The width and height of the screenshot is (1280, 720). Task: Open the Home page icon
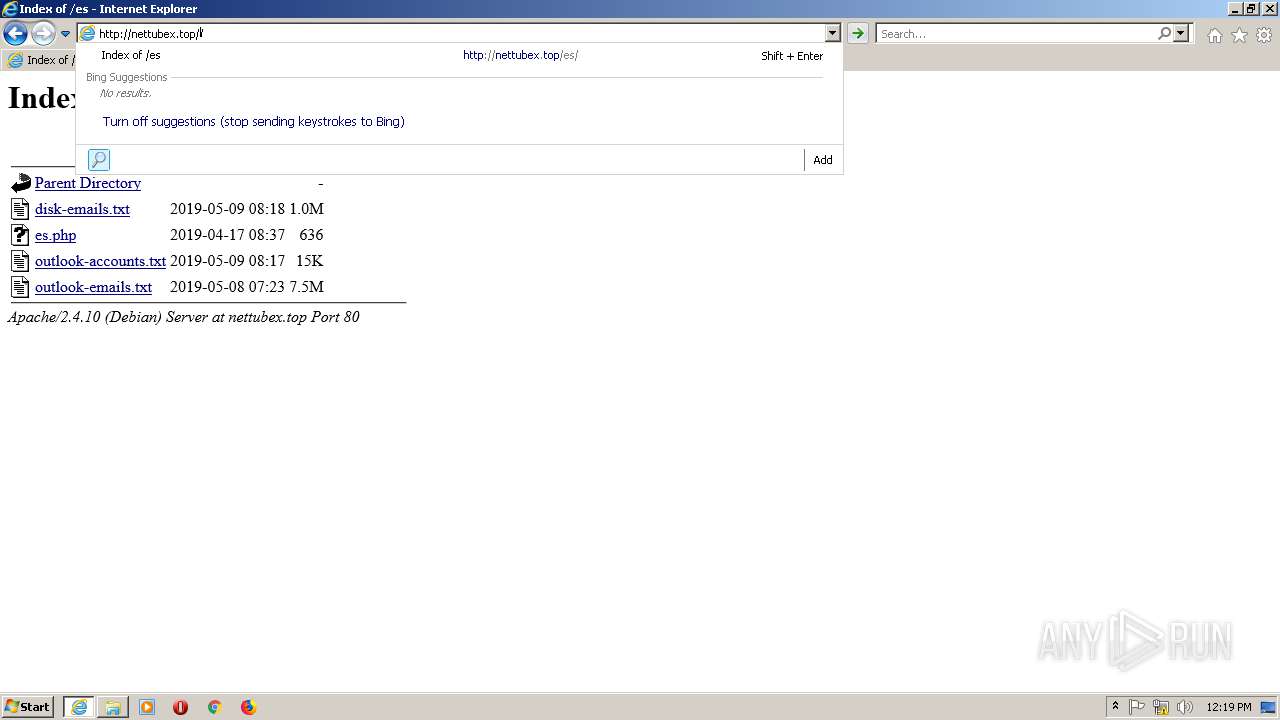tap(1214, 35)
